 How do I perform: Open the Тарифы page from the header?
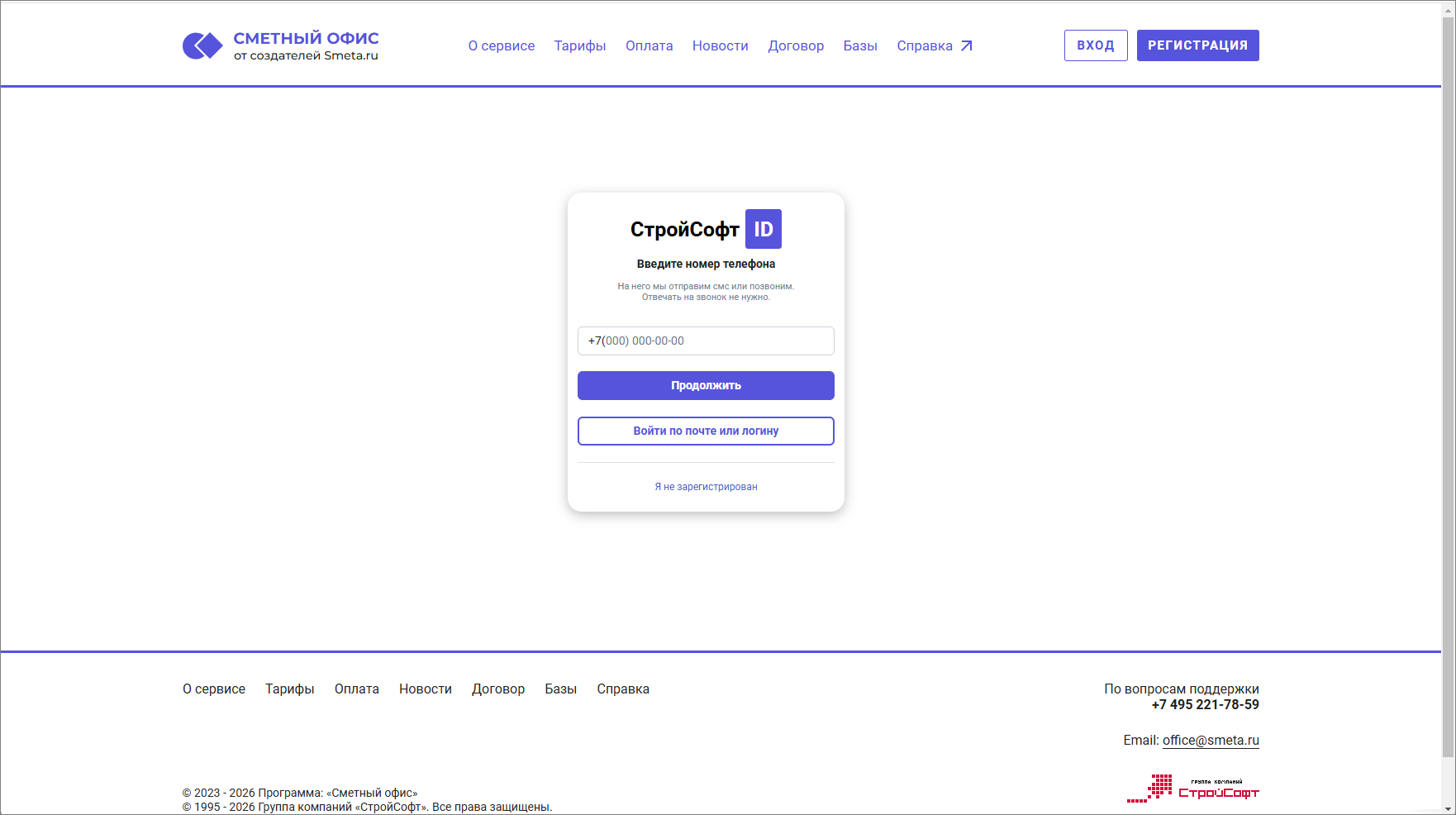coord(579,45)
